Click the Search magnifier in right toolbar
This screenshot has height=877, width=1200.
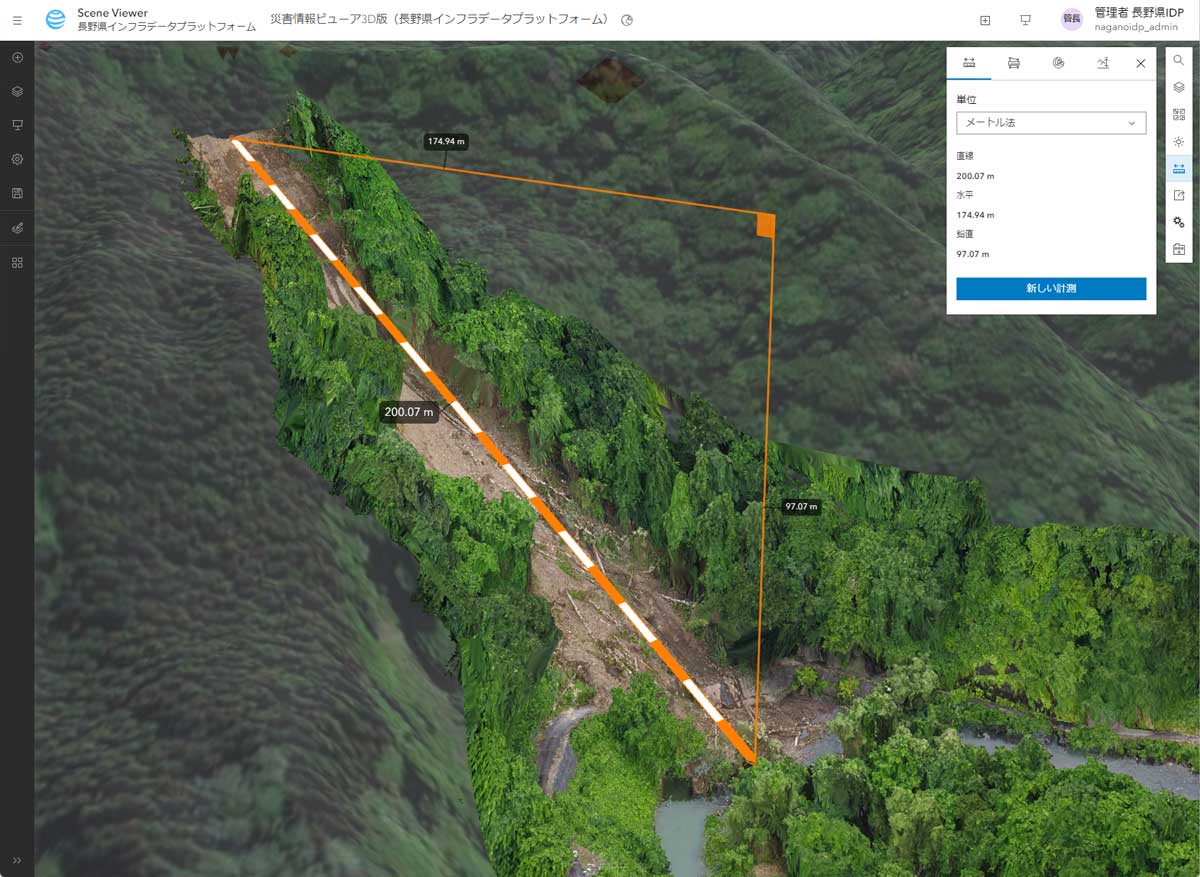coord(1179,60)
